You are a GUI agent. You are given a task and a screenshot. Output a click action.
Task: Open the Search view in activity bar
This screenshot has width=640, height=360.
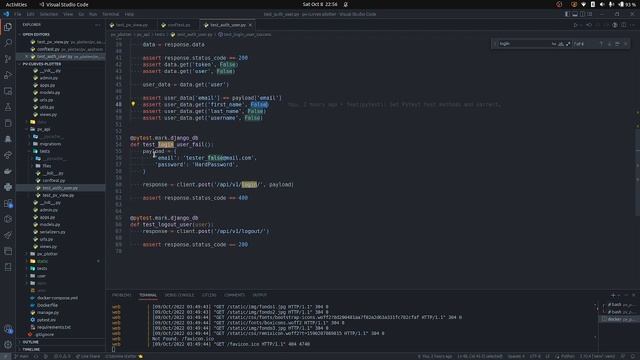[x=8, y=43]
